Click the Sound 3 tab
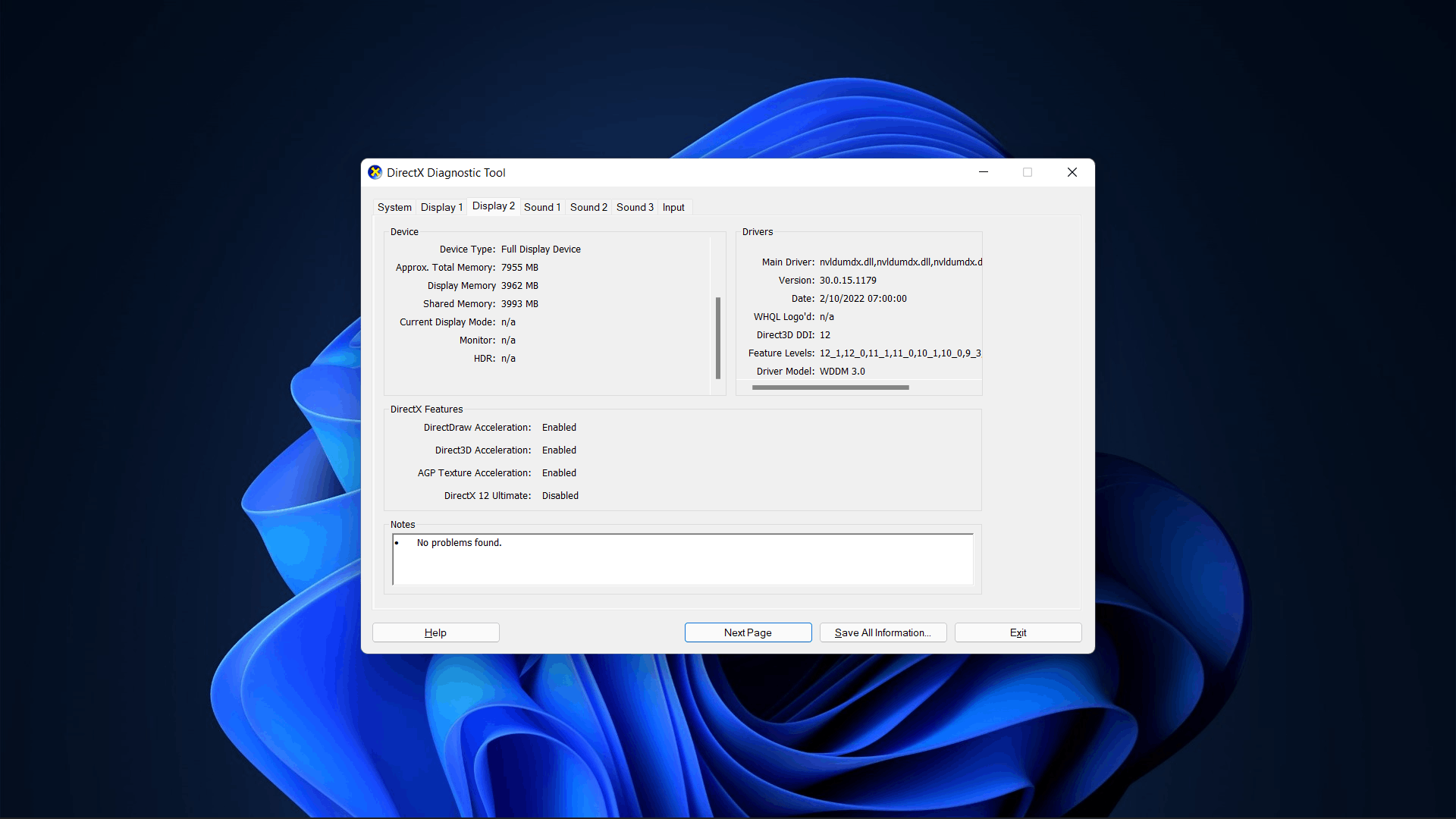Viewport: 1456px width, 819px height. pyautogui.click(x=634, y=207)
